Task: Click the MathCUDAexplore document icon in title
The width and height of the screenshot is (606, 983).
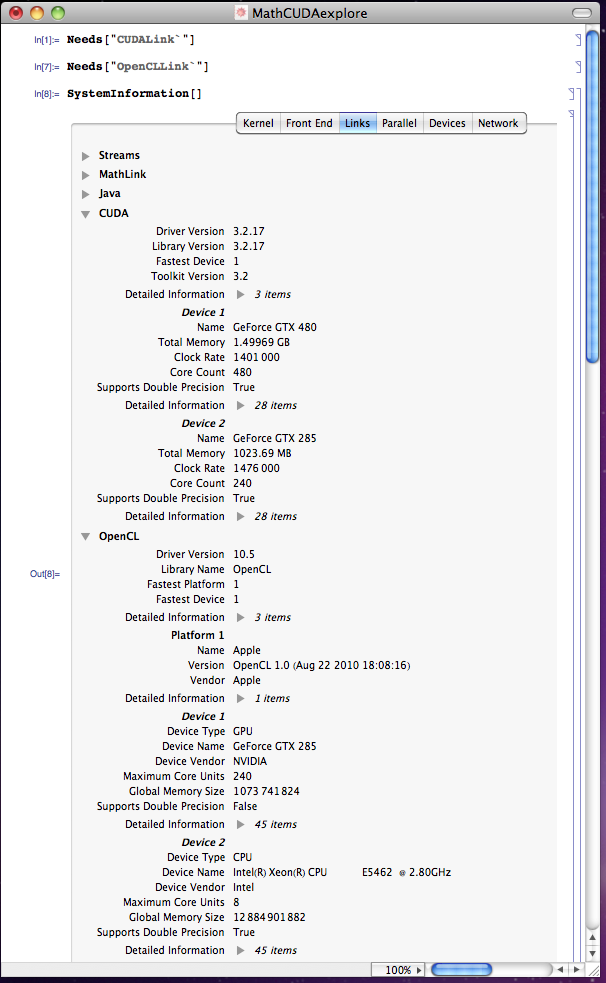Action: [x=241, y=13]
